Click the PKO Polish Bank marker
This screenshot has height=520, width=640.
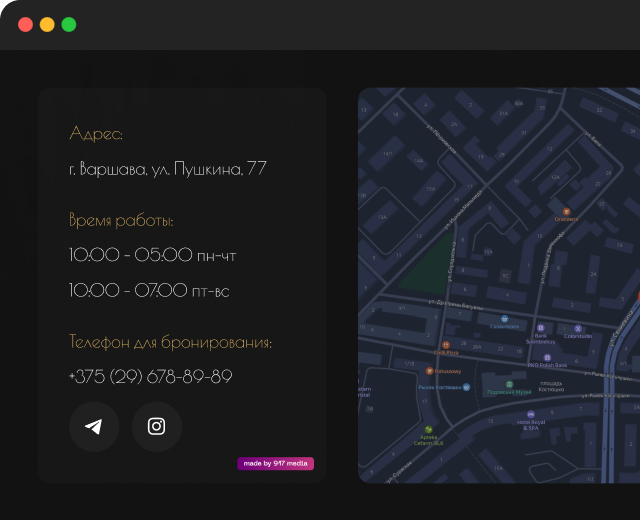[547, 357]
